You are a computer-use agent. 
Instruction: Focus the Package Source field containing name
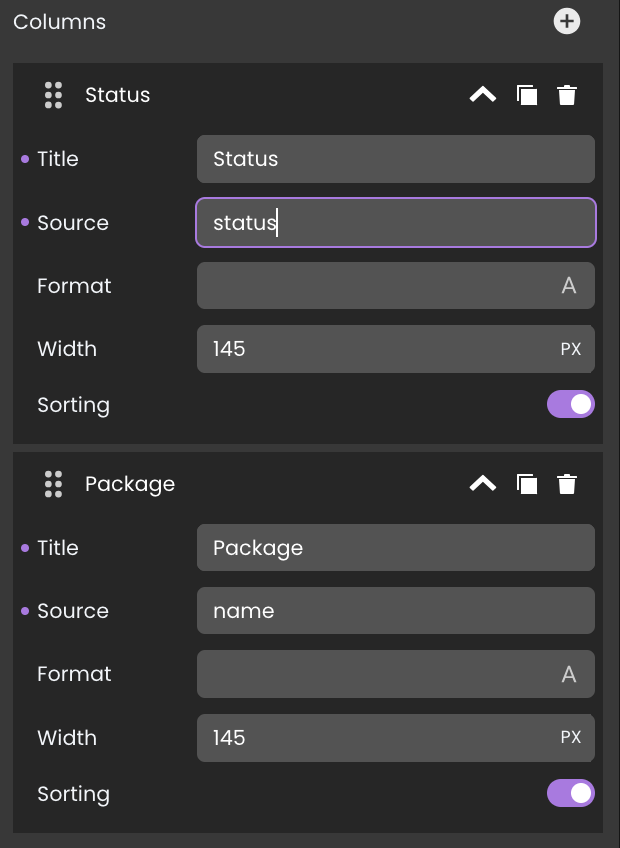pos(395,611)
